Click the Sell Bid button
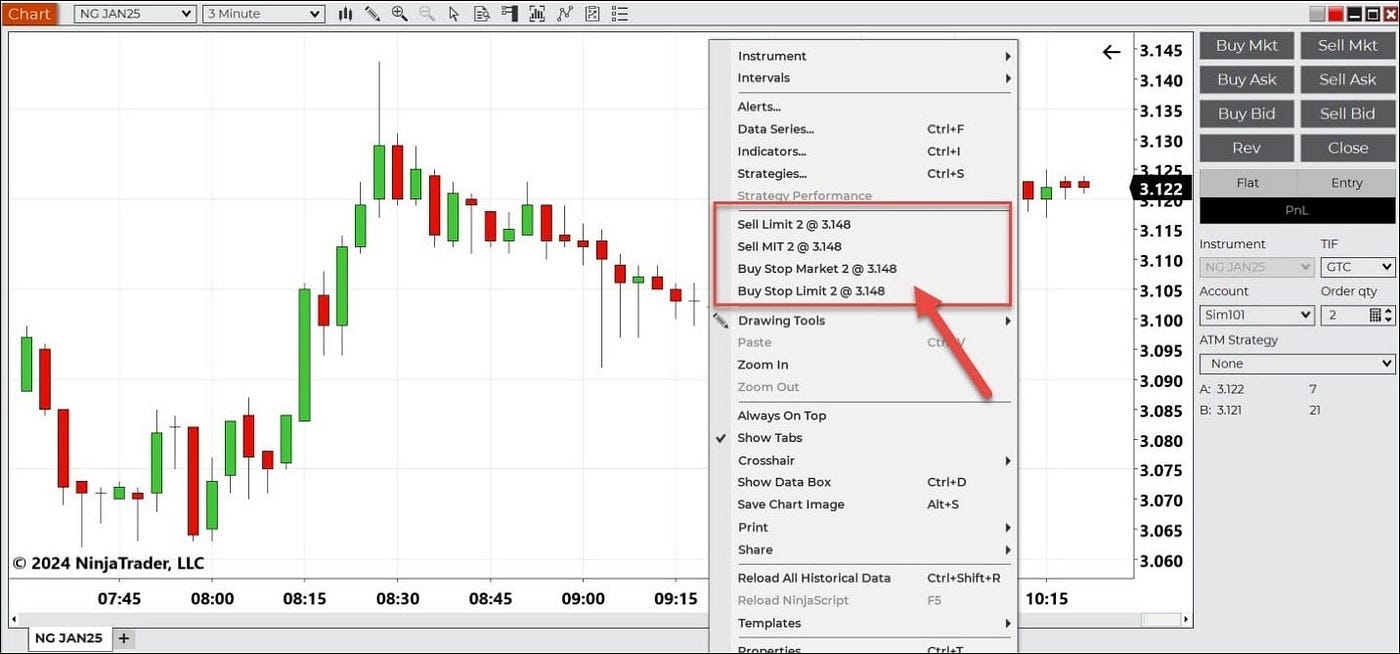Screen dimensions: 1400x654 tap(1347, 114)
